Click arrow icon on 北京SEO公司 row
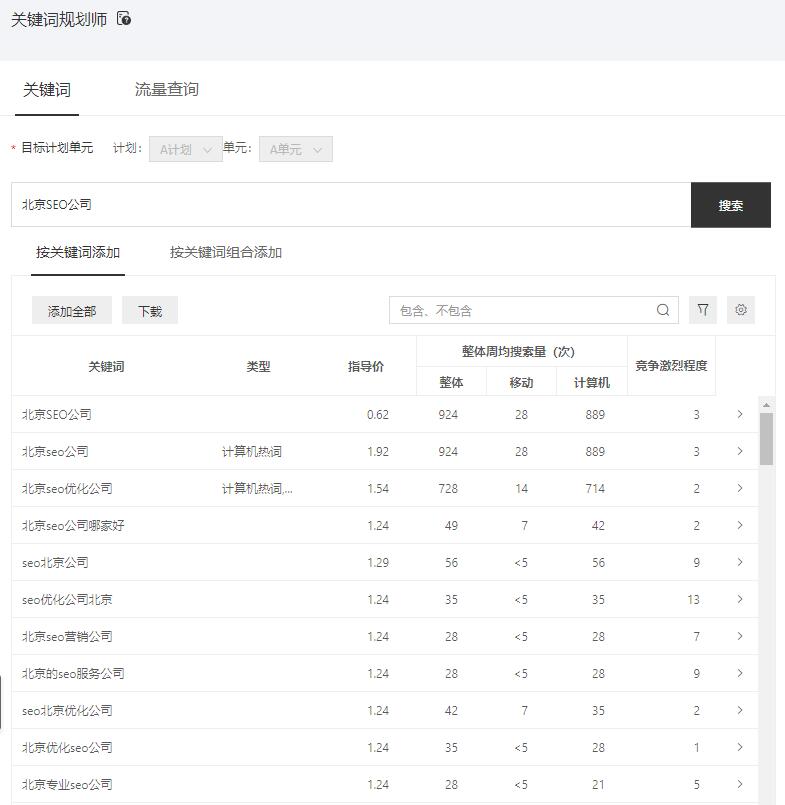Viewport: 785px width, 805px height. click(740, 414)
